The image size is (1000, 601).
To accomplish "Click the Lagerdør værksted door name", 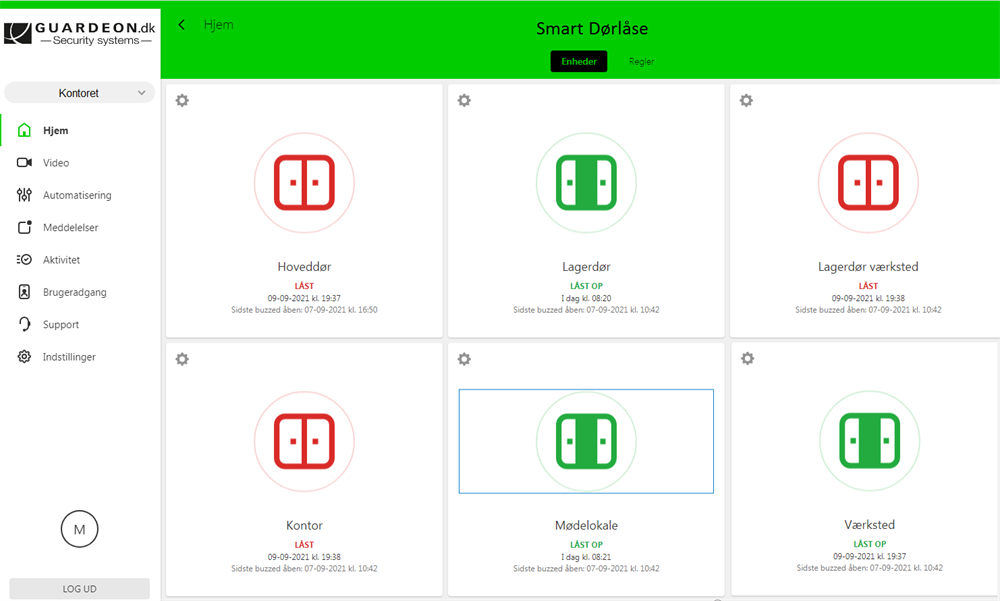I will 868,267.
